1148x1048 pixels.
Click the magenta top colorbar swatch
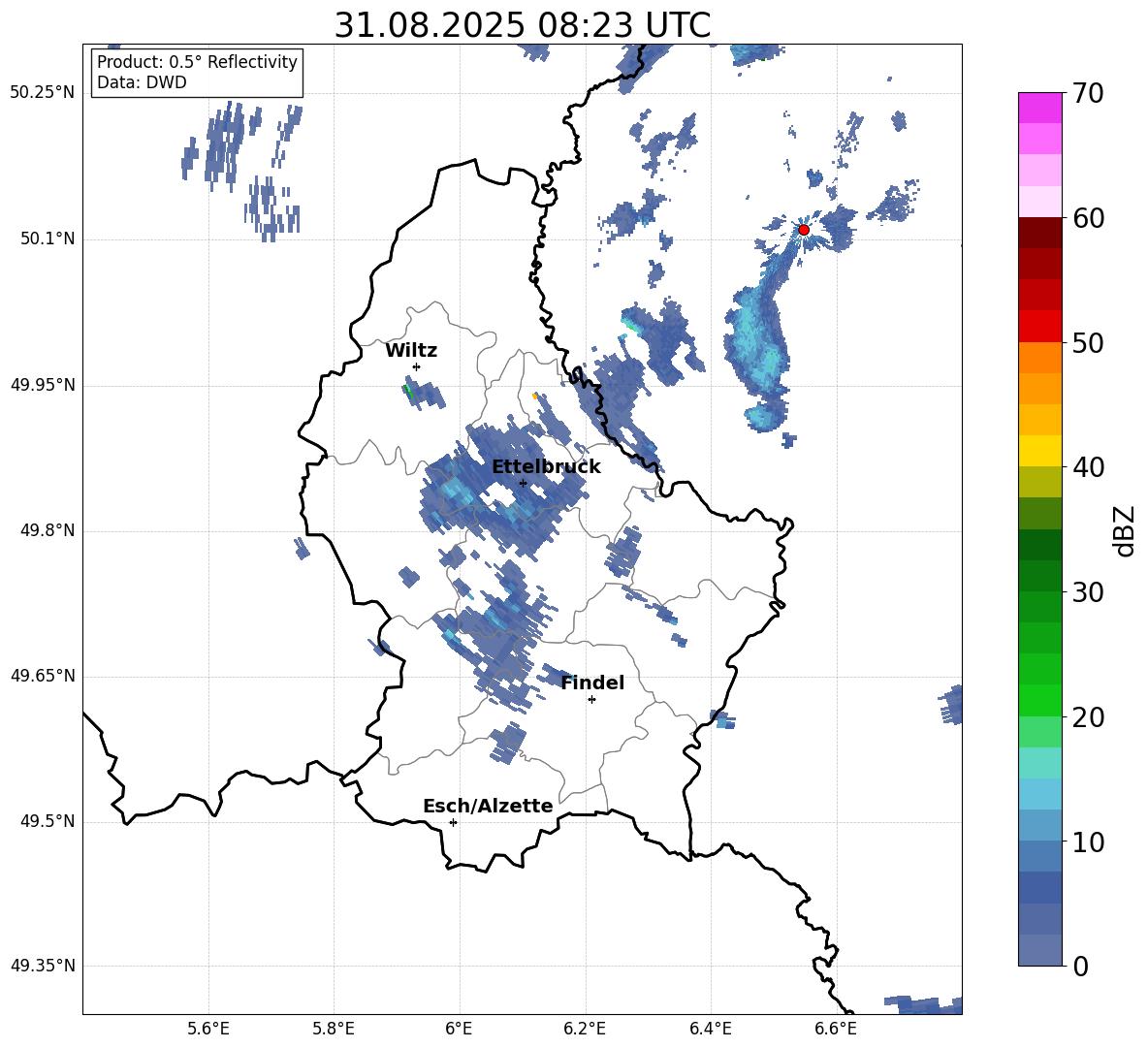[1039, 109]
